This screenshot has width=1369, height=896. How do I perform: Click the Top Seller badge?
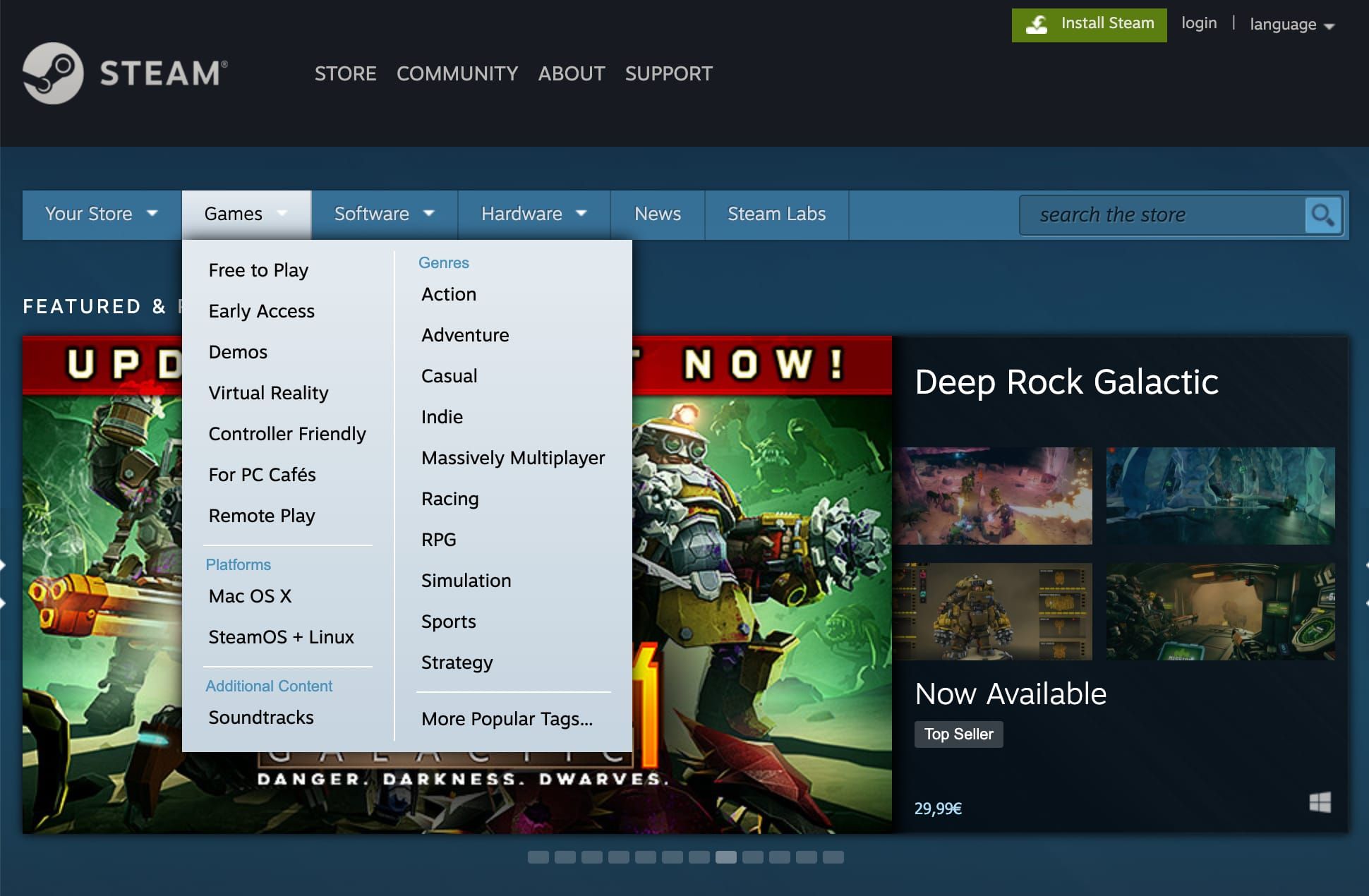(958, 734)
